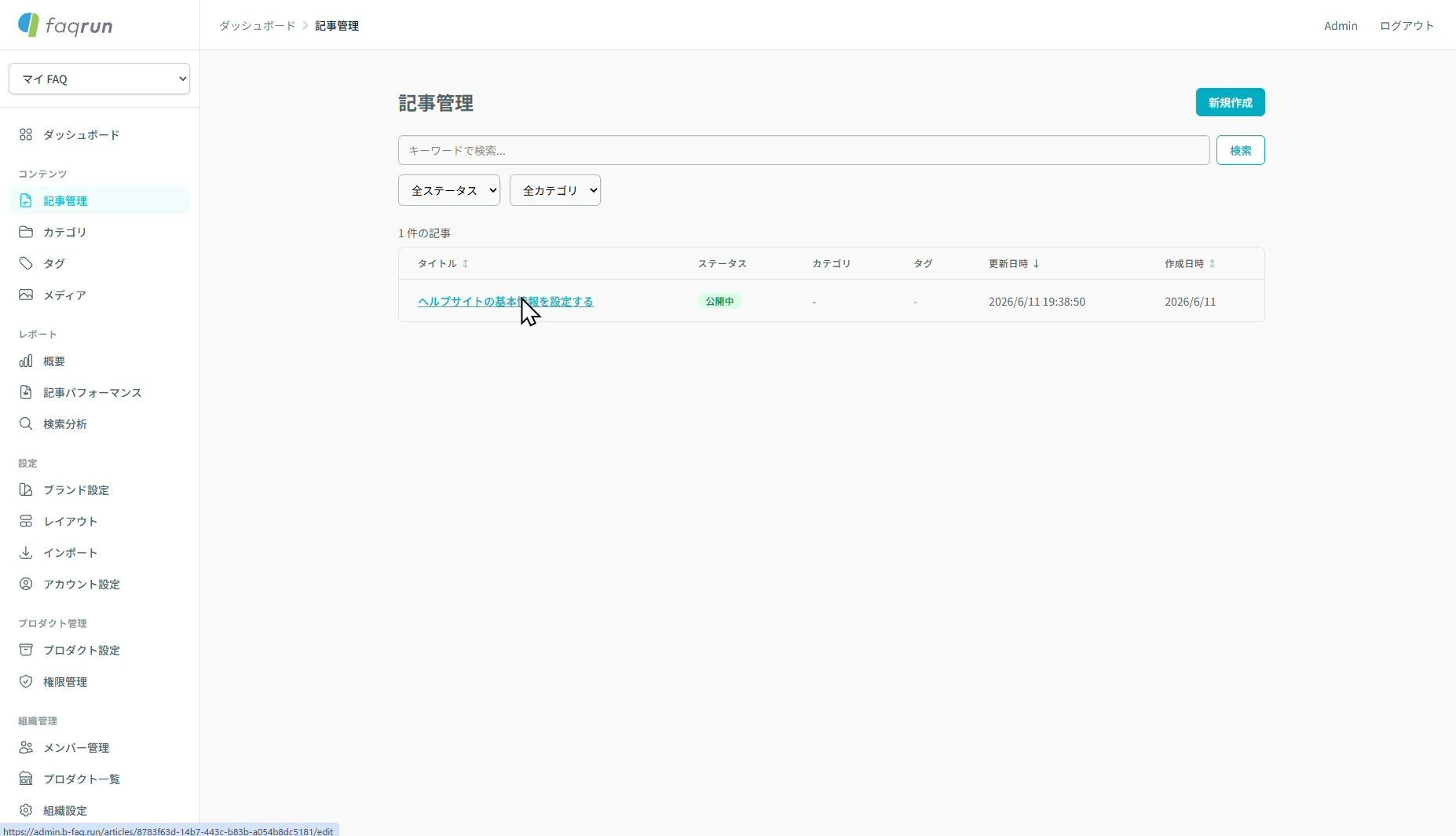The width and height of the screenshot is (1456, 836).
Task: Open カテゴリ in the sidebar
Action: coord(99,232)
